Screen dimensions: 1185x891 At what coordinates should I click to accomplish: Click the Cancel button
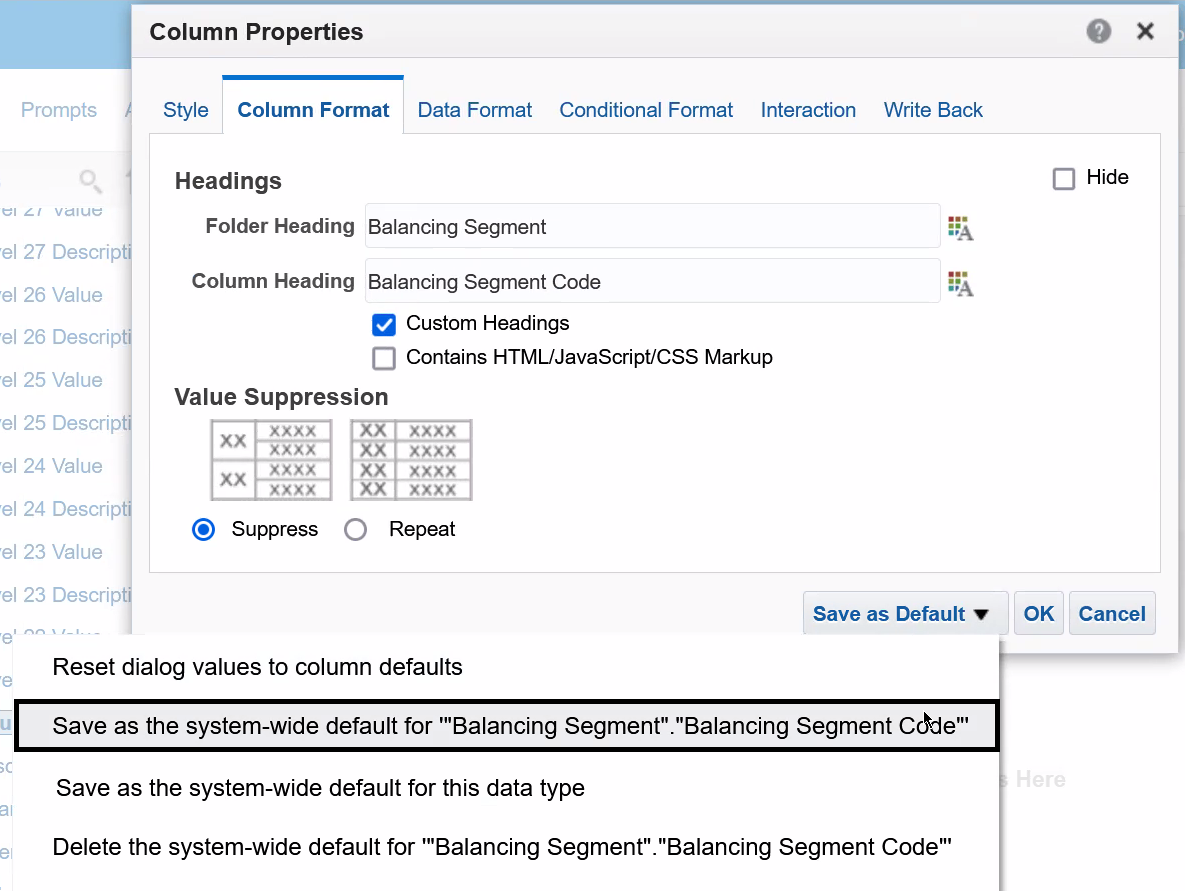pyautogui.click(x=1112, y=614)
